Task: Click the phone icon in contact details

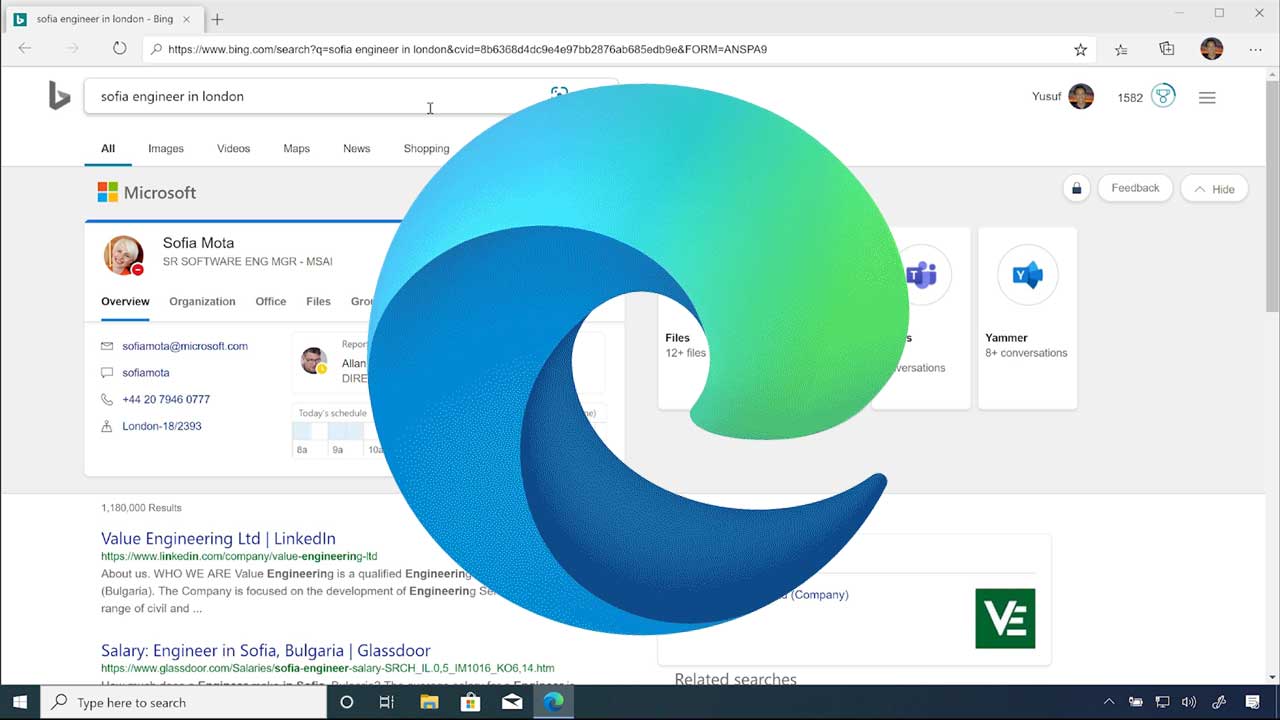Action: tap(107, 399)
